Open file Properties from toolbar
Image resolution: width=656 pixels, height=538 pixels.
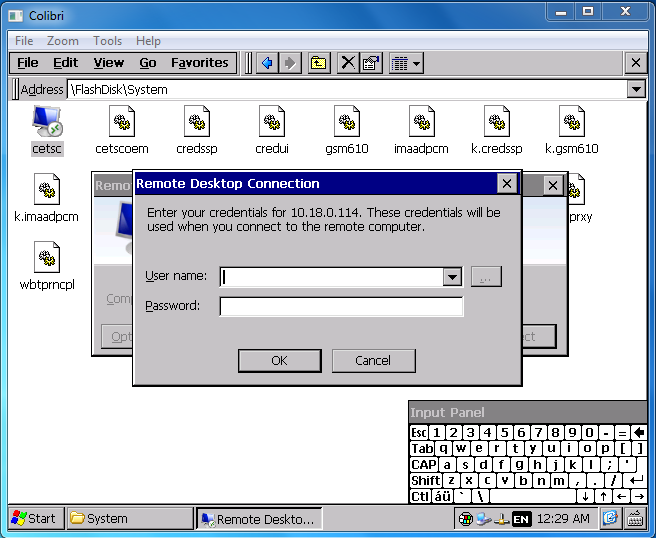371,63
